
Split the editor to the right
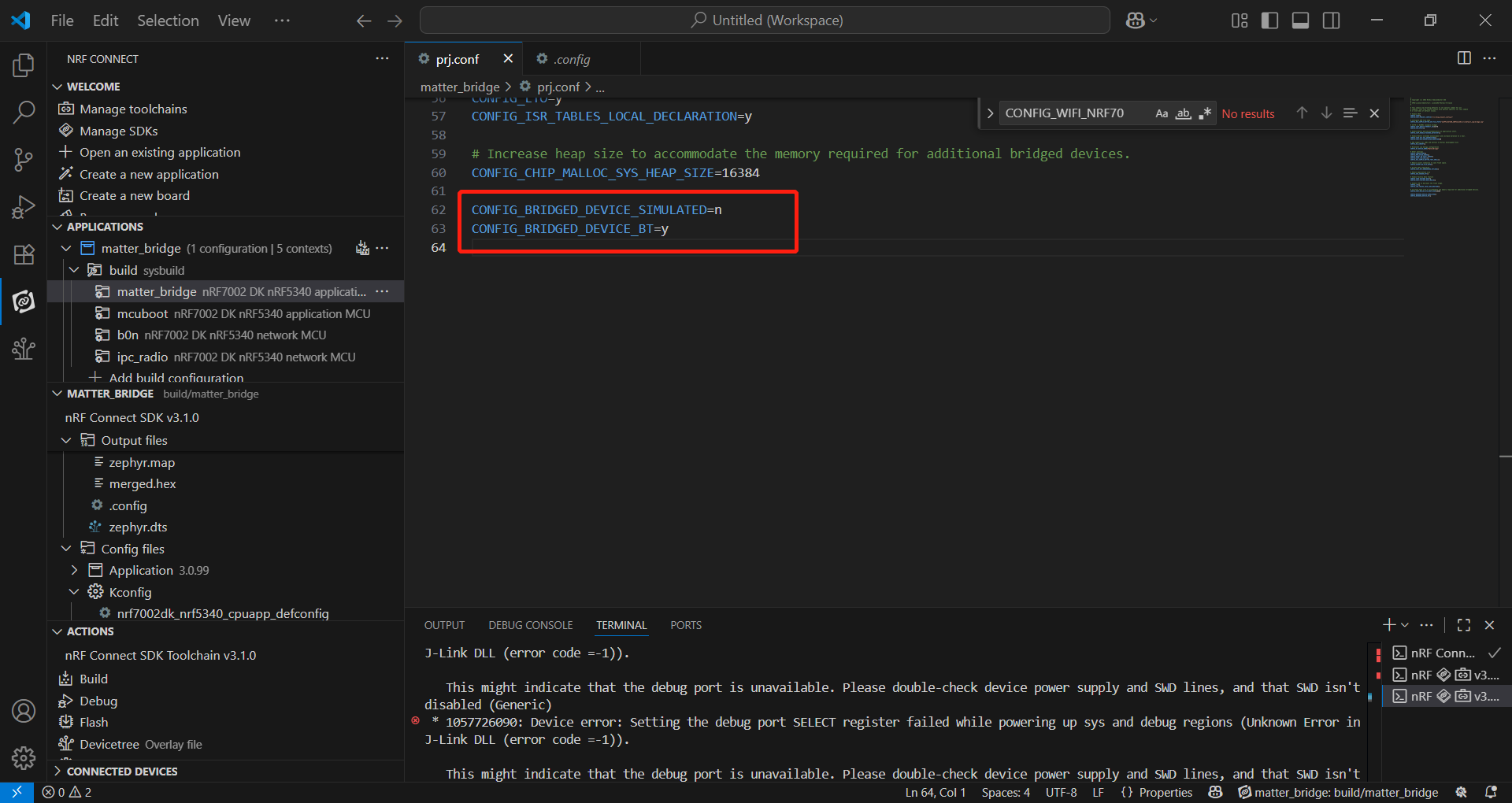click(x=1464, y=58)
